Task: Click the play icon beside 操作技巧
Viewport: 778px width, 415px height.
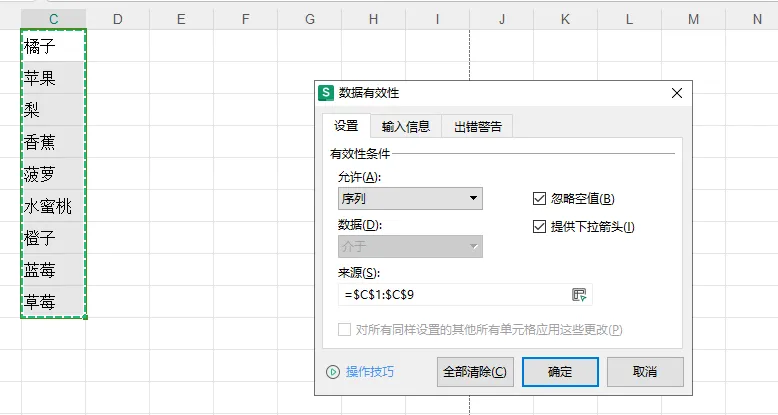Action: 333,372
